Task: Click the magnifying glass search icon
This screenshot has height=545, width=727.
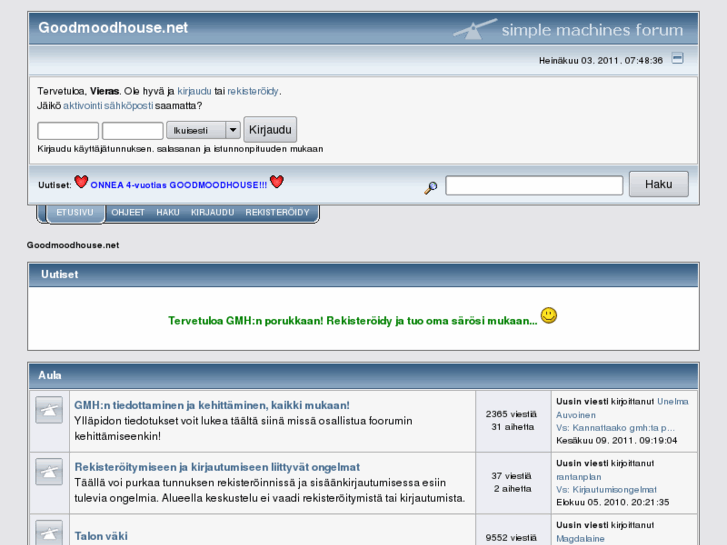Action: click(431, 187)
